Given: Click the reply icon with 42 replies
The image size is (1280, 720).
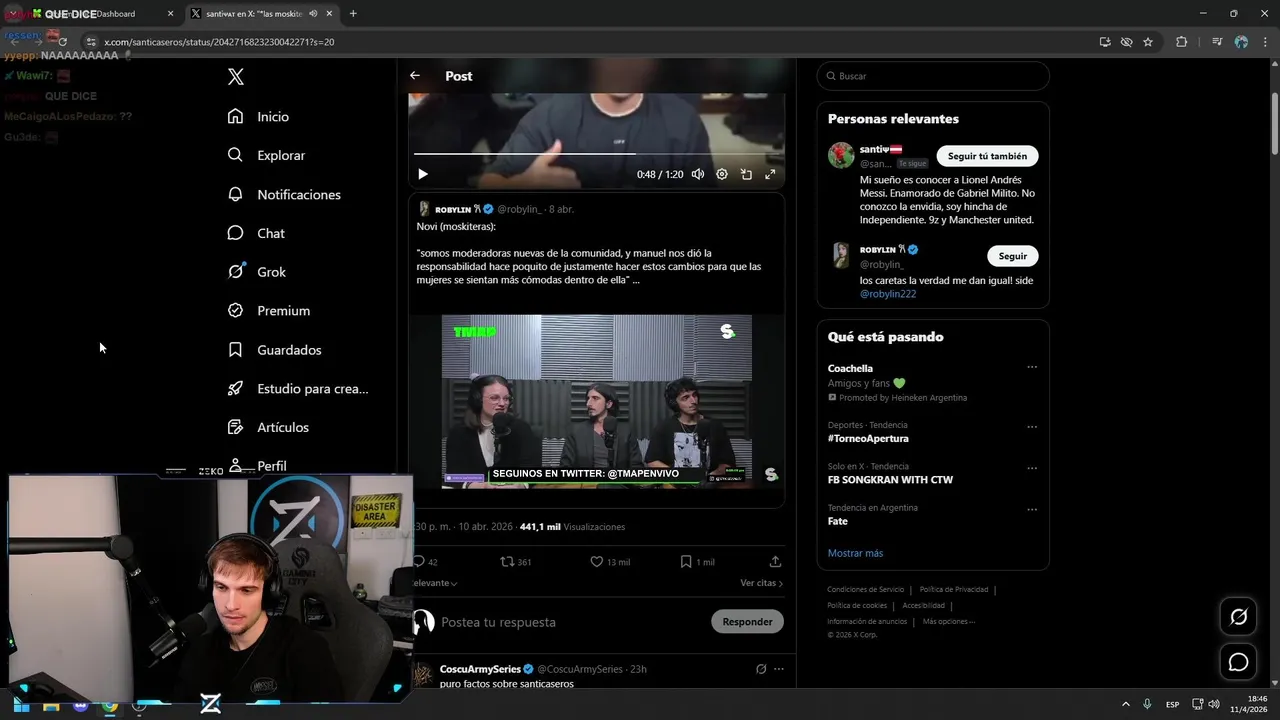Looking at the screenshot, I should point(420,562).
